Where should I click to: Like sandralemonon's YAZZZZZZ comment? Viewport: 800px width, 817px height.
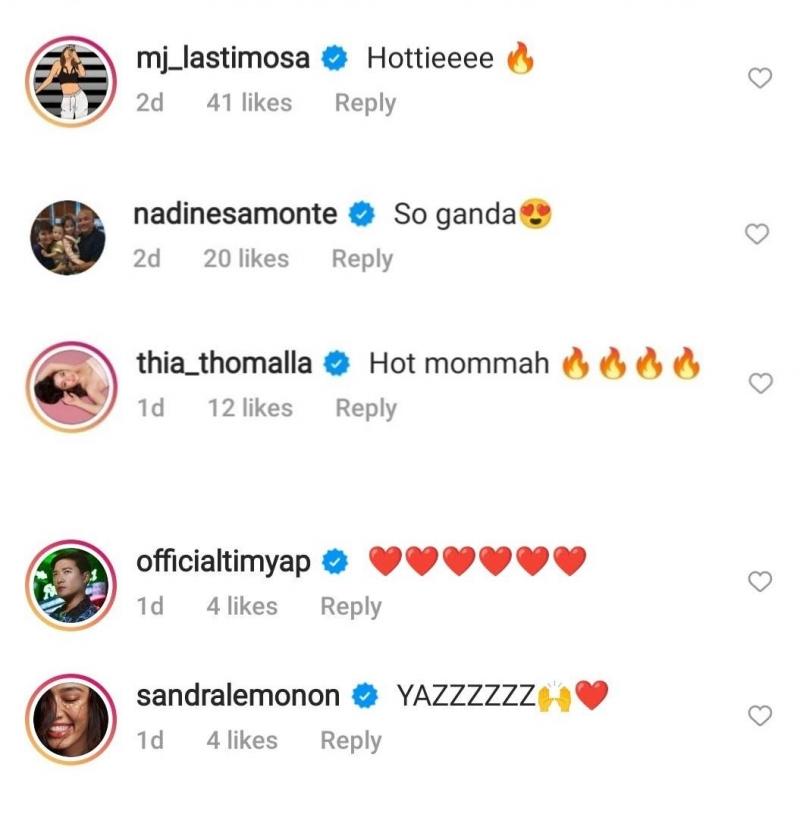point(760,715)
